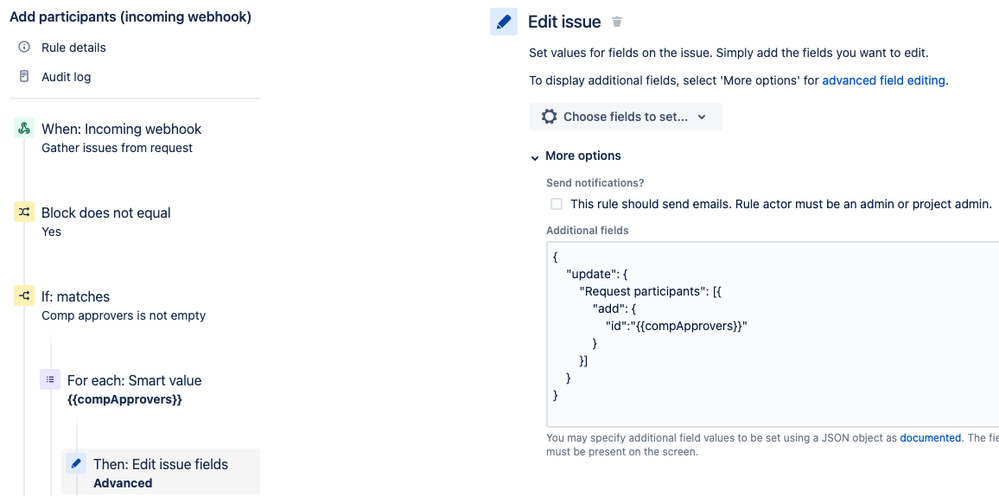Open Audit log in the sidebar
The height and width of the screenshot is (496, 999).
(x=66, y=77)
